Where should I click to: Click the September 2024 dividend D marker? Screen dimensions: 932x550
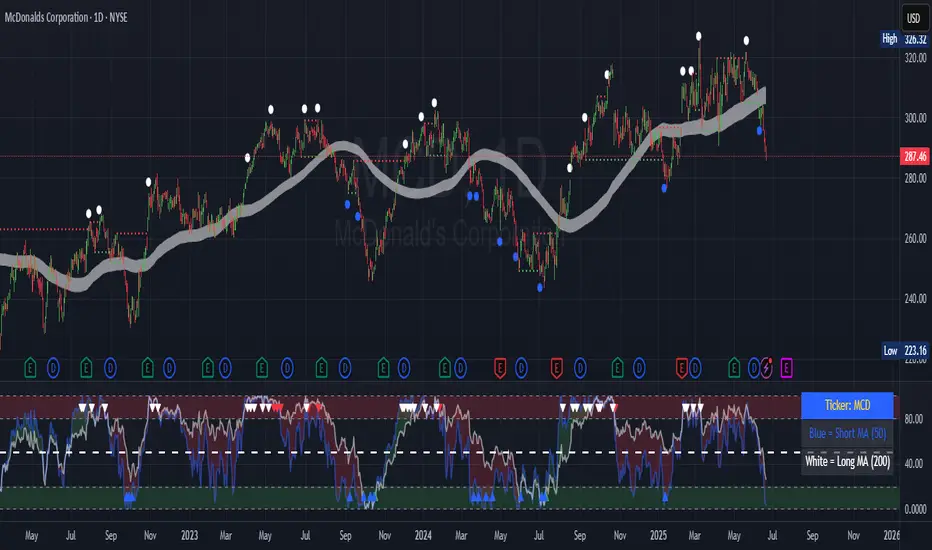coord(580,369)
